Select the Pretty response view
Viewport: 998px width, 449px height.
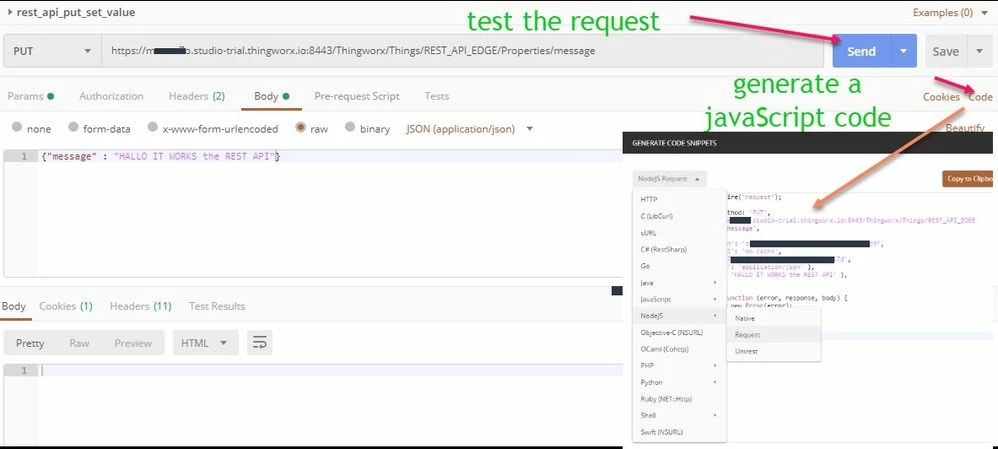(x=30, y=343)
